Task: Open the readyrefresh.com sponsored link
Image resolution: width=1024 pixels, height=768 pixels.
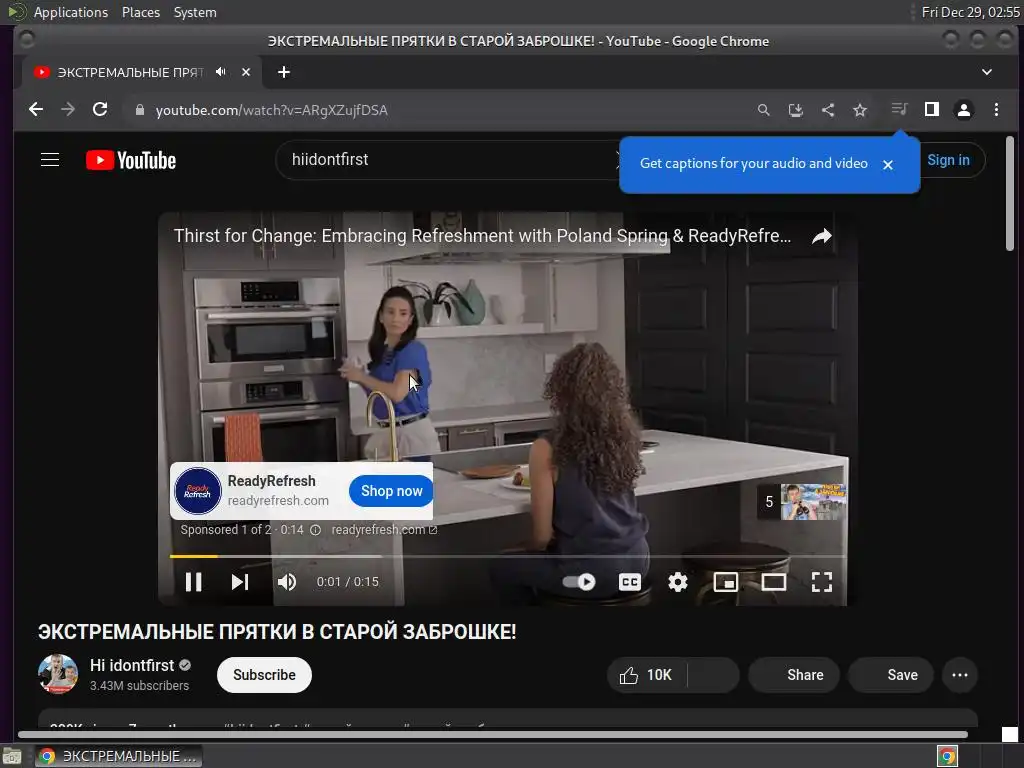Action: pos(384,530)
